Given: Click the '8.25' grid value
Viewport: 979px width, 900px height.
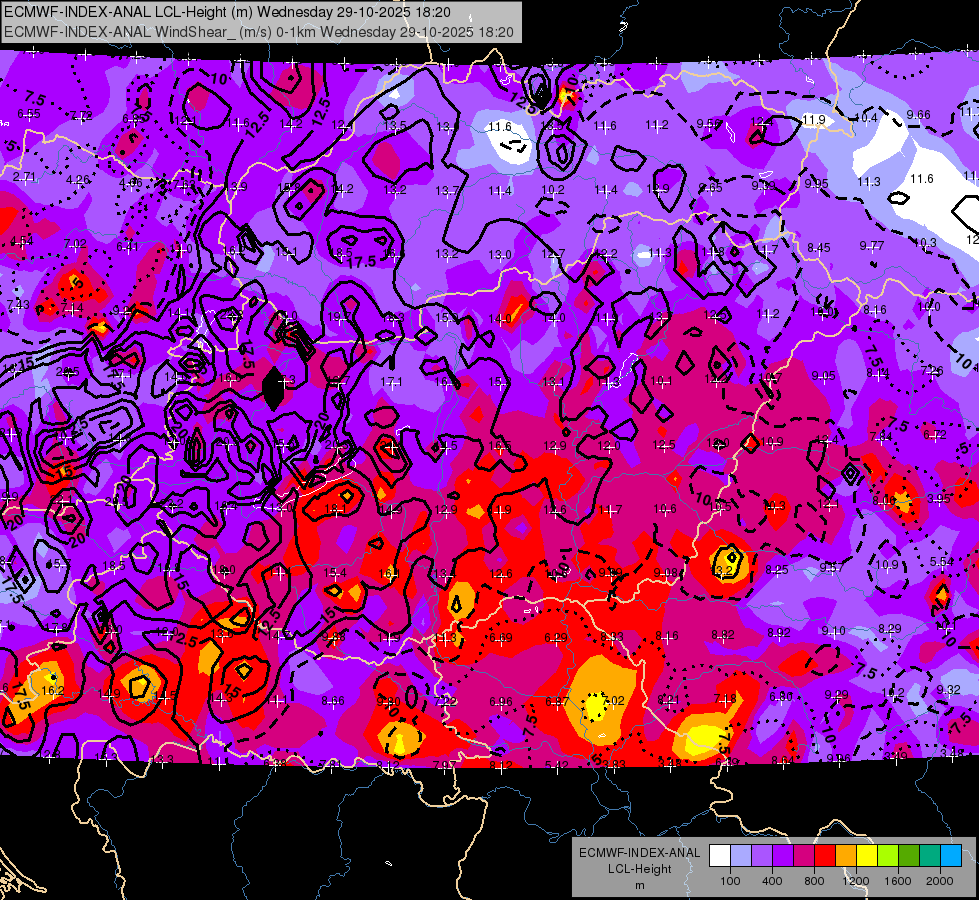Looking at the screenshot, I should [x=777, y=569].
